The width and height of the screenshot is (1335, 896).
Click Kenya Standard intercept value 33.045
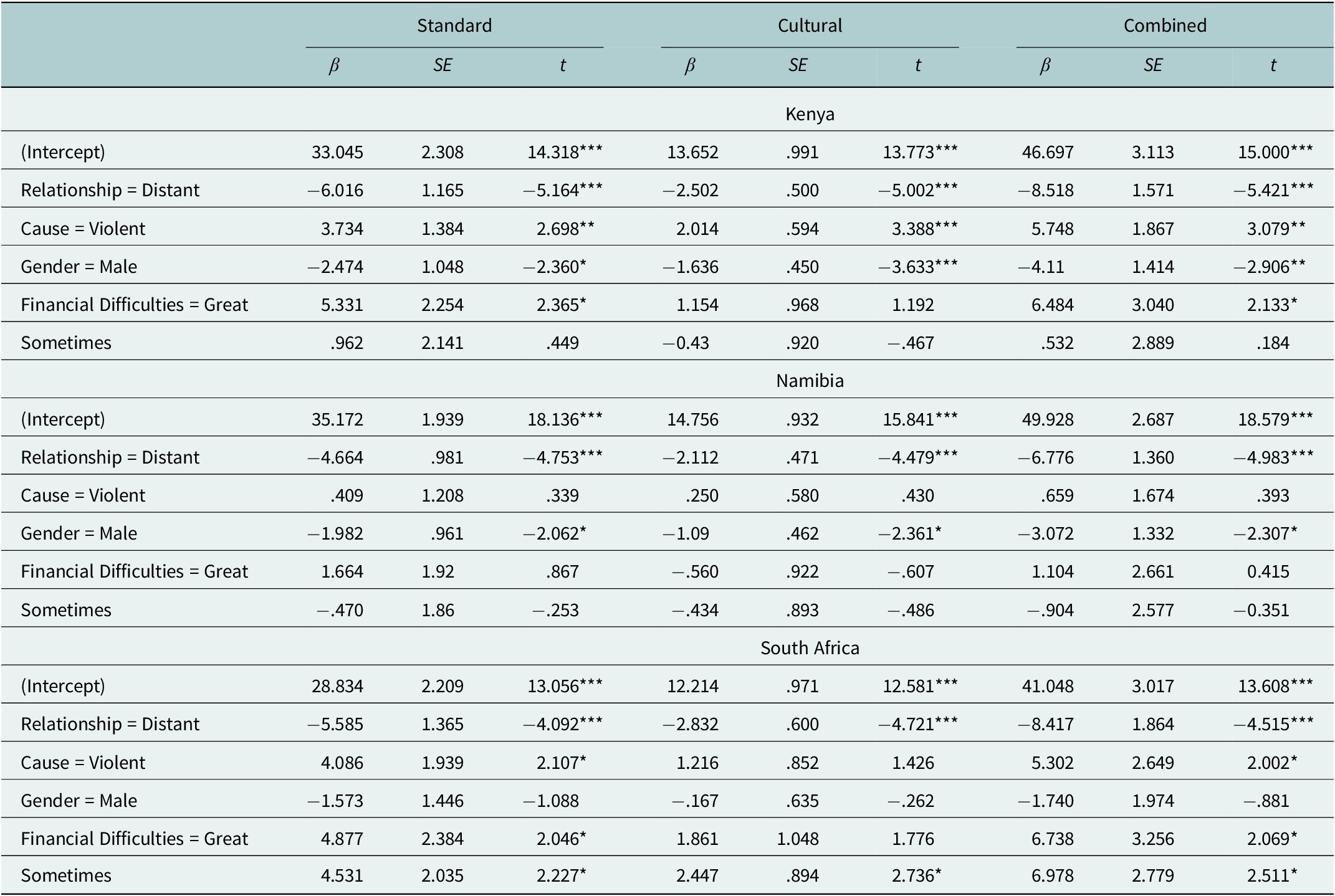(337, 152)
